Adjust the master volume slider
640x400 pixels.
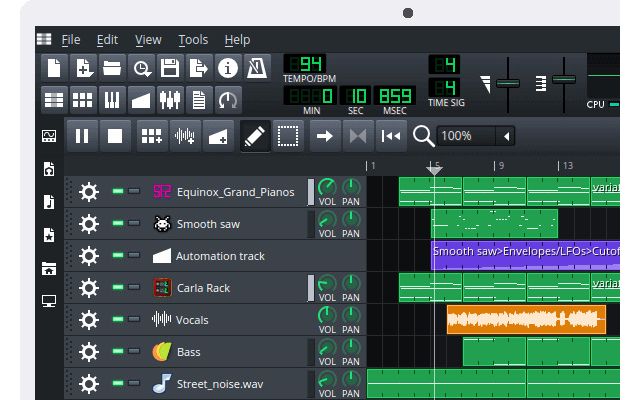(508, 83)
